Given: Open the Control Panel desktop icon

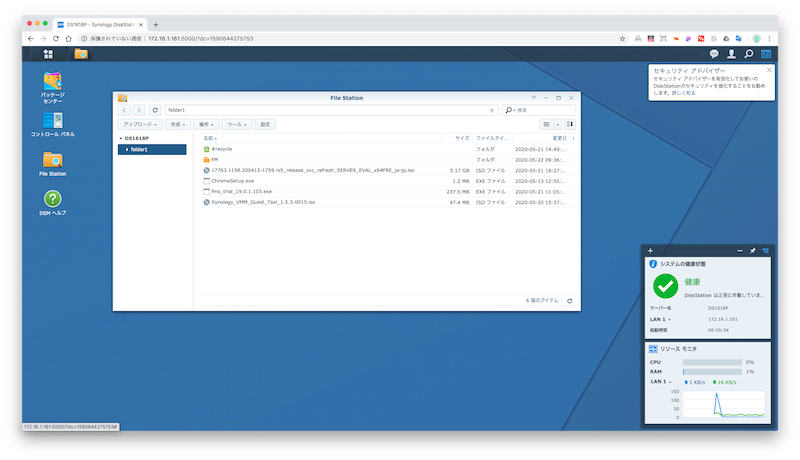Looking at the screenshot, I should pyautogui.click(x=53, y=124).
